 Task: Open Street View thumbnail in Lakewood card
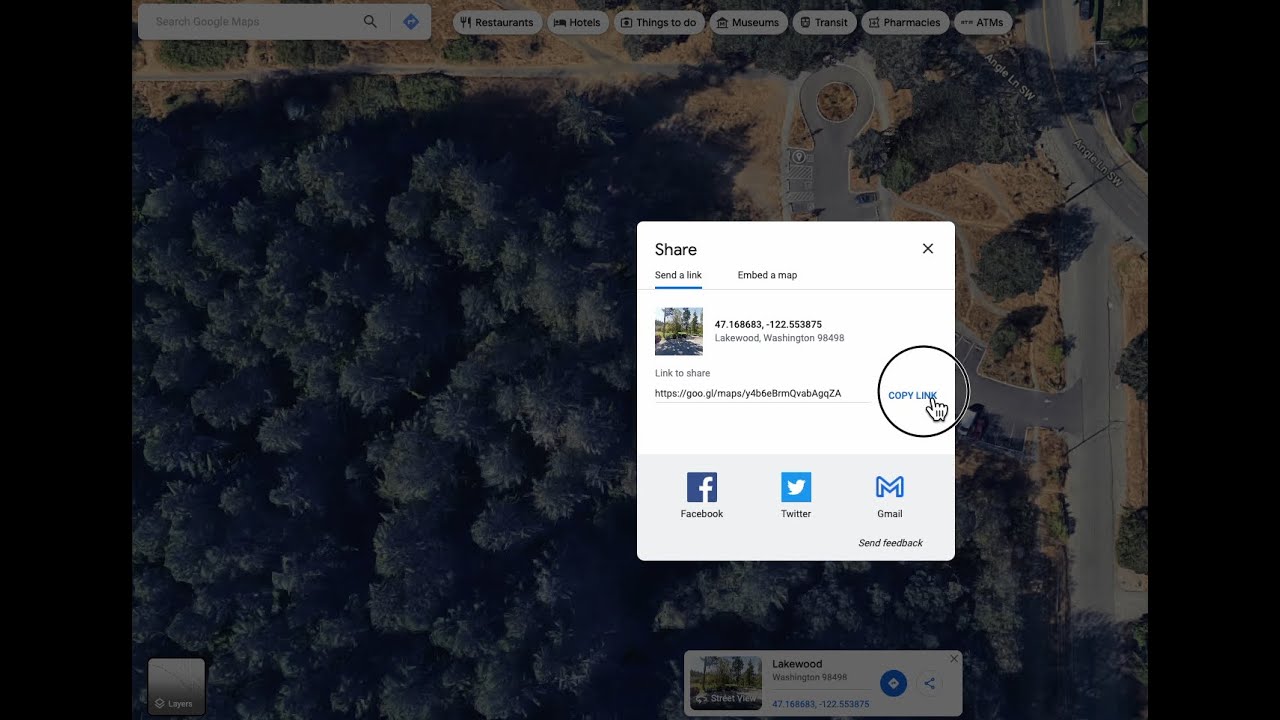[x=726, y=683]
